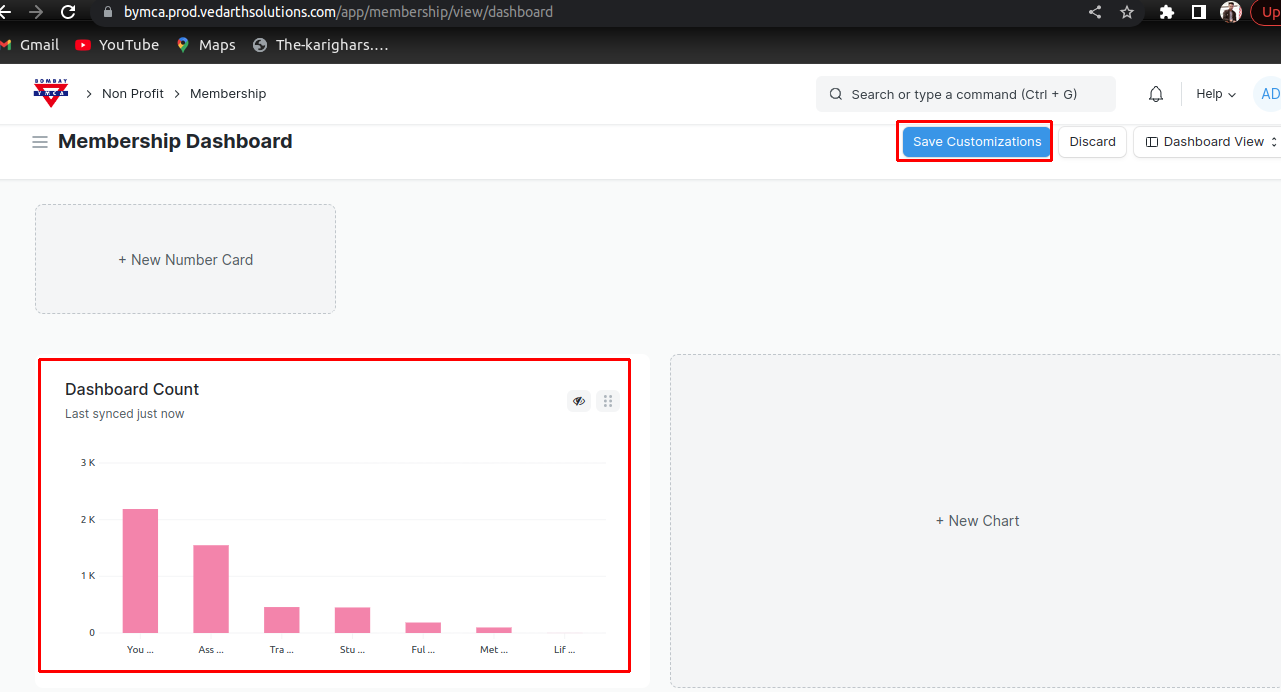Open the Dashboard View selector
The image size is (1281, 692).
1211,142
